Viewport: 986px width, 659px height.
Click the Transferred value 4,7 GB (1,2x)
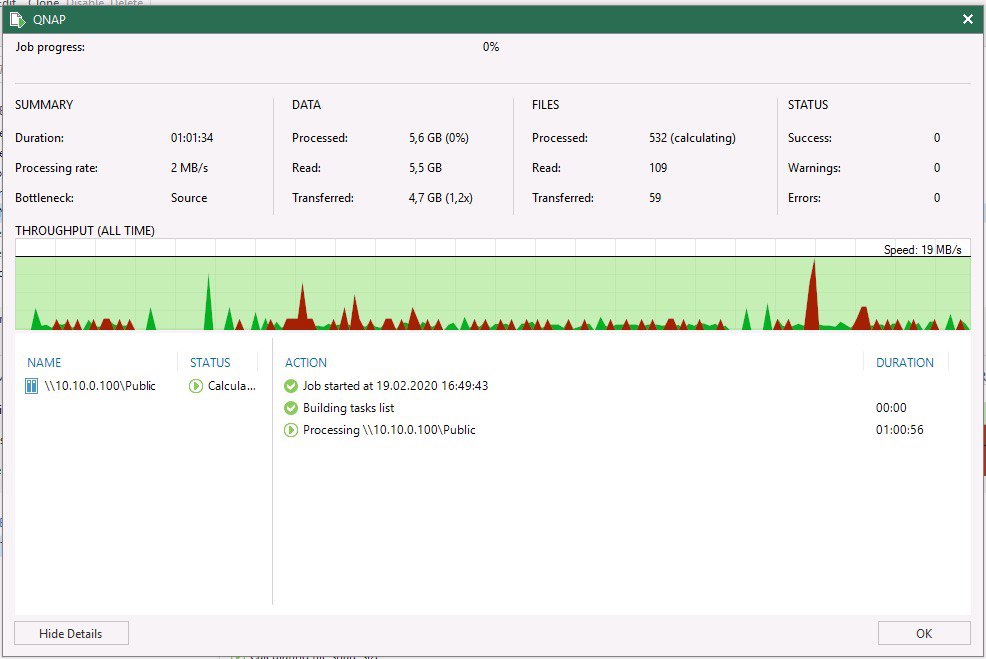[x=441, y=197]
